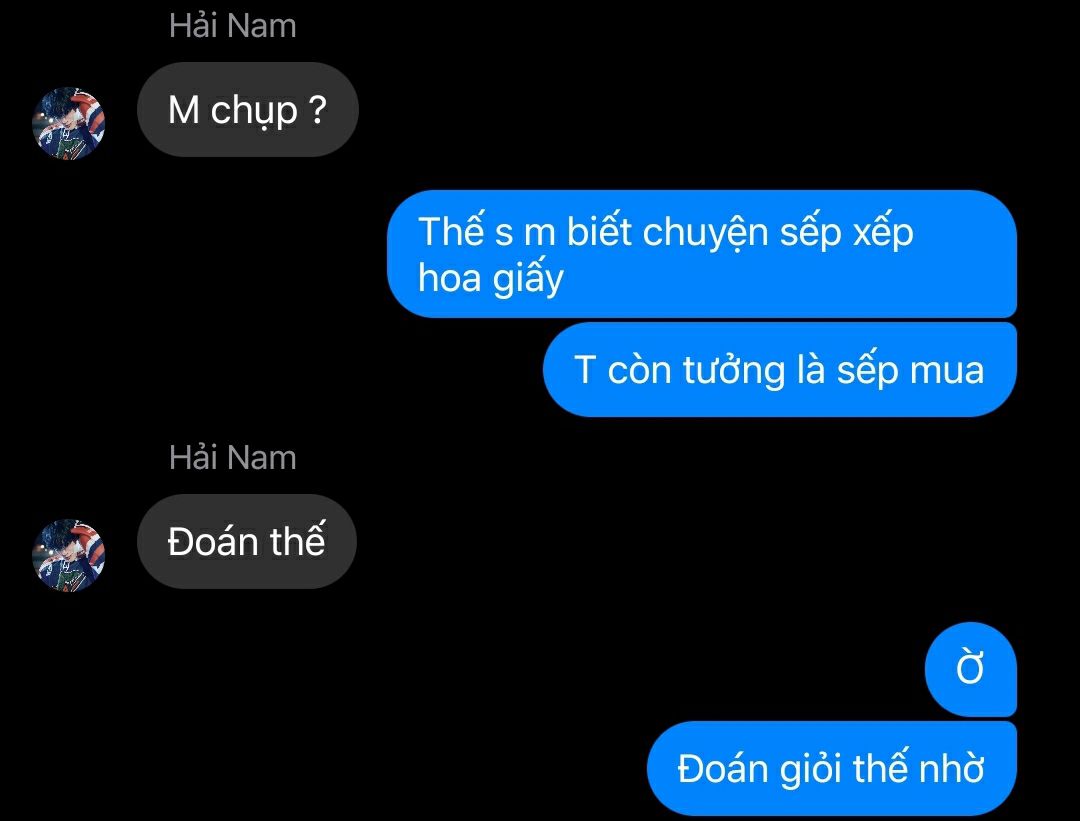Tap Hải Nam's avatar next to "Đoán thế"
Screen dimensions: 1080x821
(68, 555)
